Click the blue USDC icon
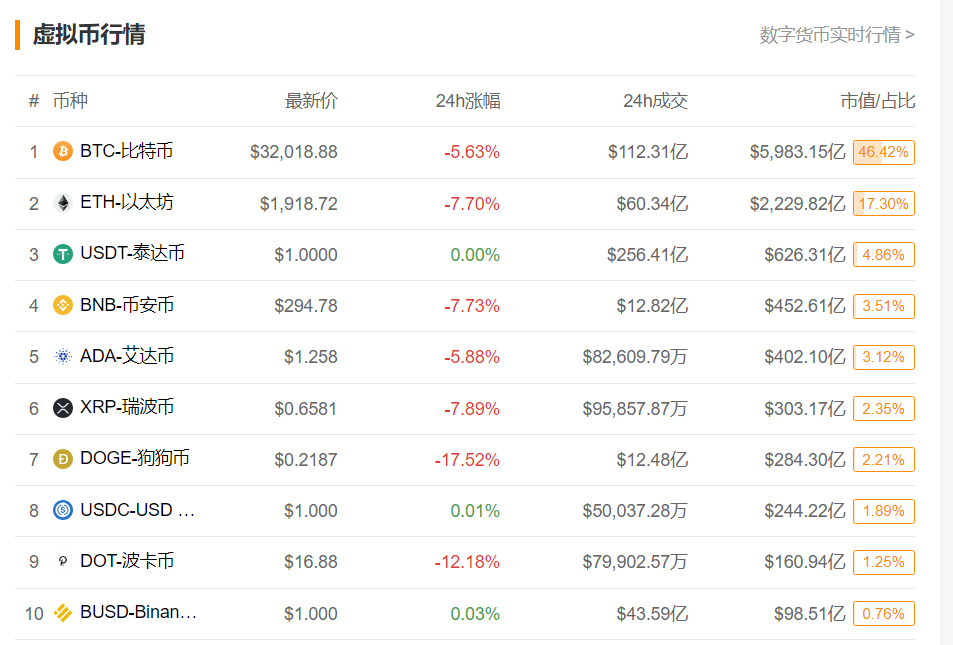 click(x=63, y=510)
